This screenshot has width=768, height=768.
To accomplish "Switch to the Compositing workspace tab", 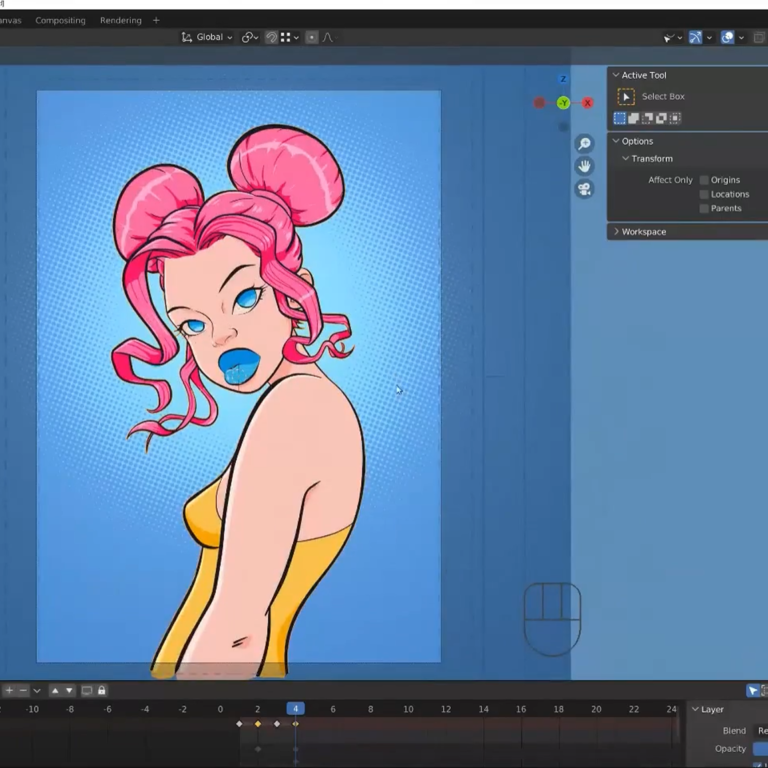I will tap(60, 20).
